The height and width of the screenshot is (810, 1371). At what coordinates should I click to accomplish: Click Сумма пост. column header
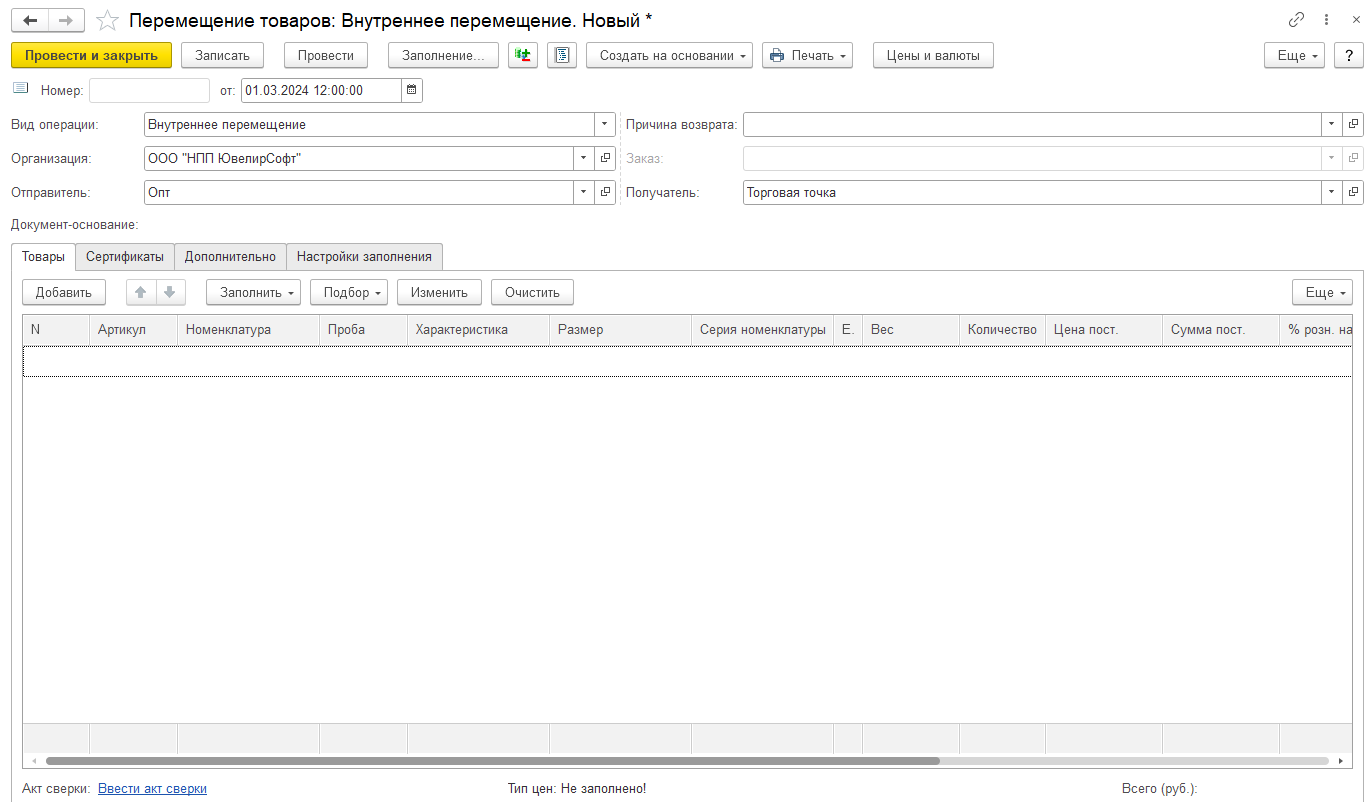[x=1220, y=329]
